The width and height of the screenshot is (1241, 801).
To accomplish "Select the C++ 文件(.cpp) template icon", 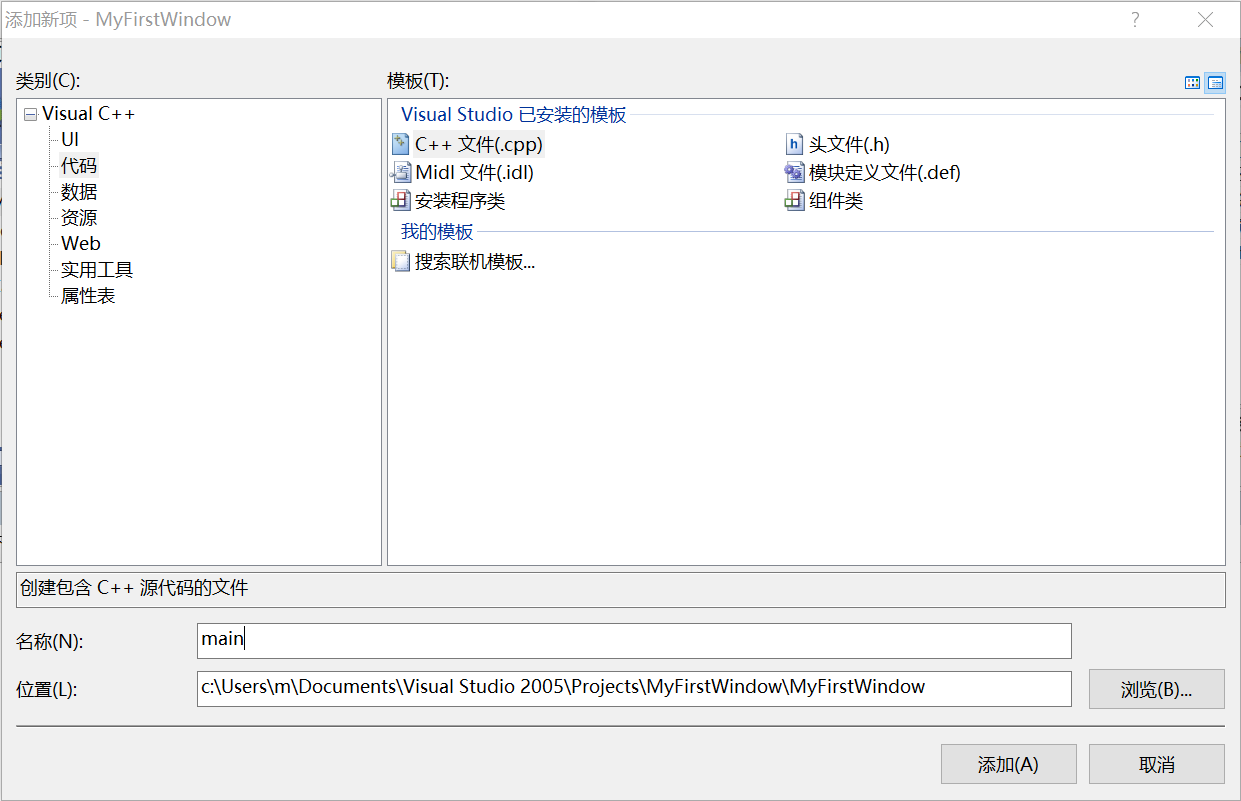I will click(x=401, y=144).
